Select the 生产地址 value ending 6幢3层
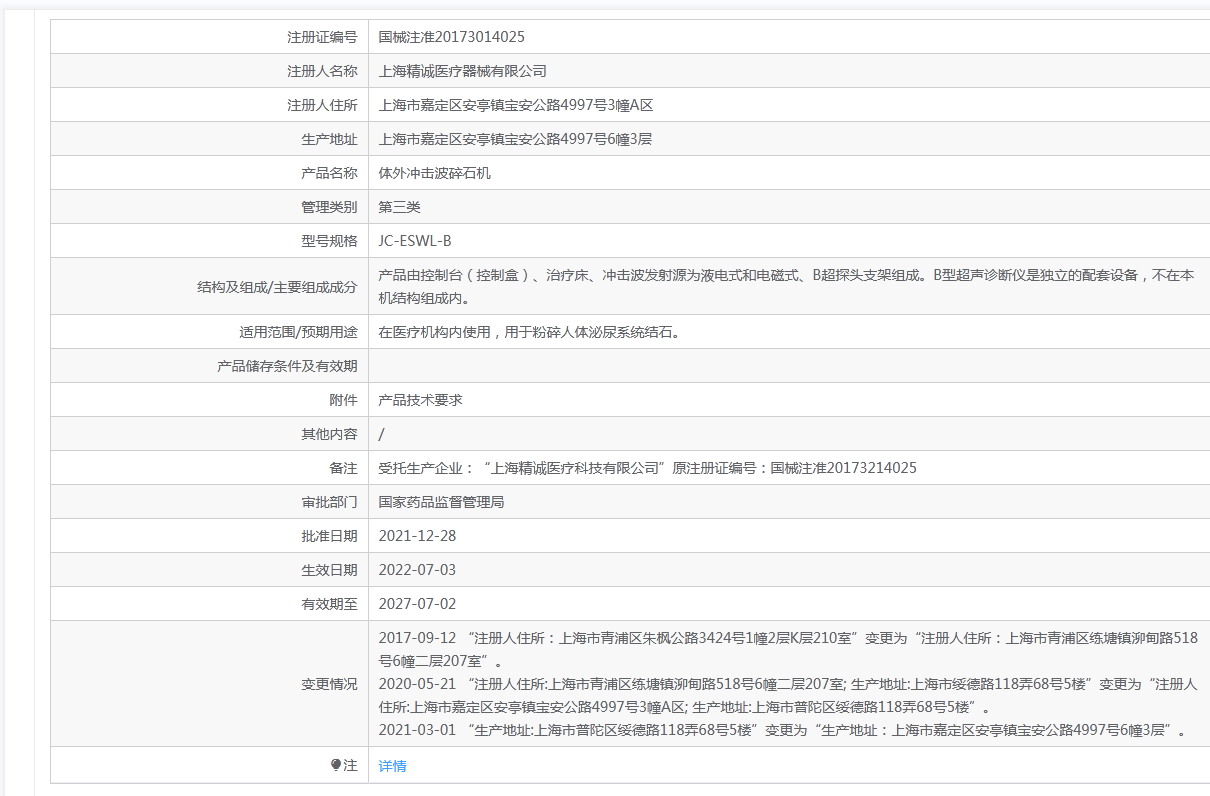This screenshot has width=1210, height=796. tap(515, 139)
